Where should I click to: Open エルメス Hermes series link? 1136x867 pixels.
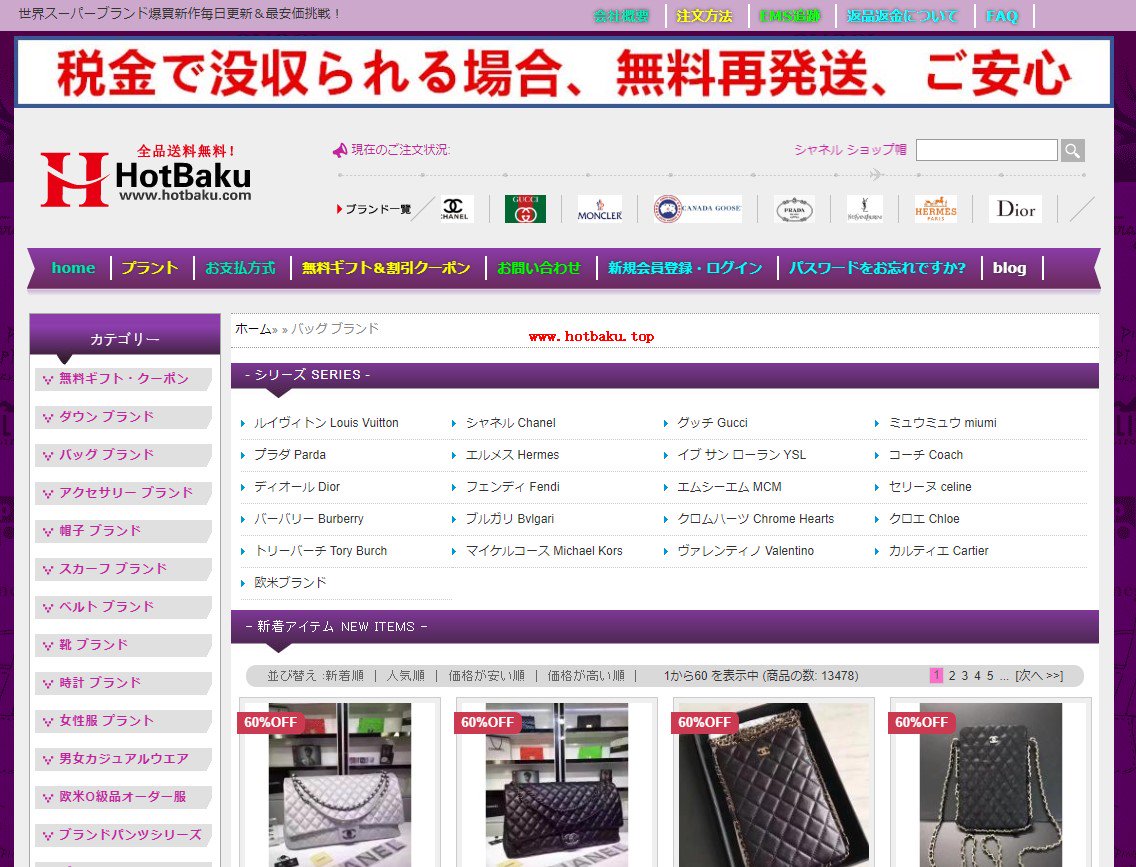512,455
